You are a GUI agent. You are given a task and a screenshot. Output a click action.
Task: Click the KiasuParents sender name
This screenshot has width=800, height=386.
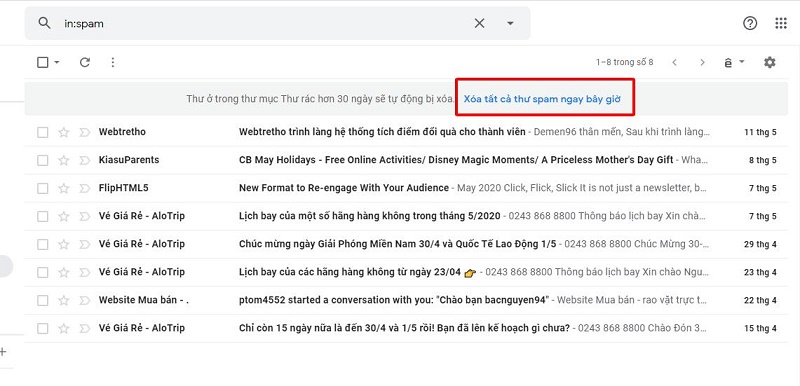pos(129,160)
